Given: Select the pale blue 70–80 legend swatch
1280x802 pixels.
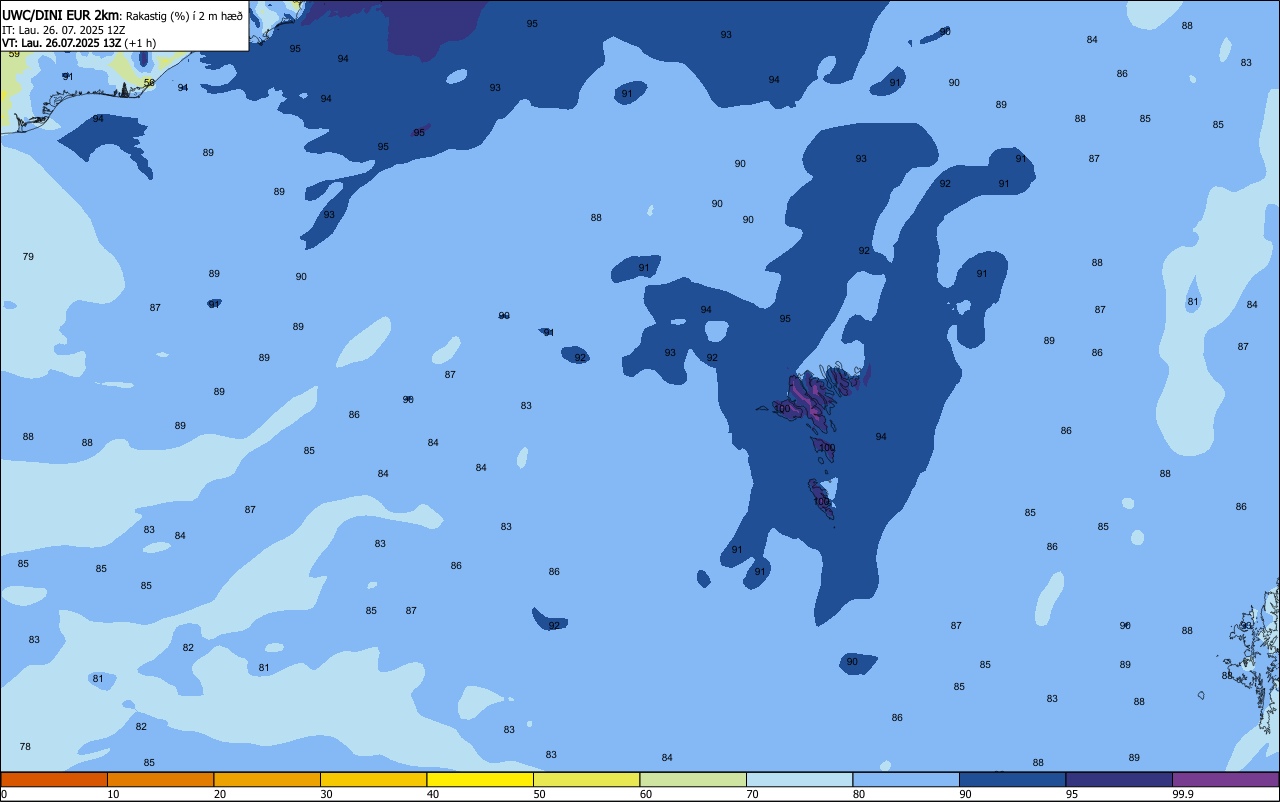Looking at the screenshot, I should [x=799, y=779].
